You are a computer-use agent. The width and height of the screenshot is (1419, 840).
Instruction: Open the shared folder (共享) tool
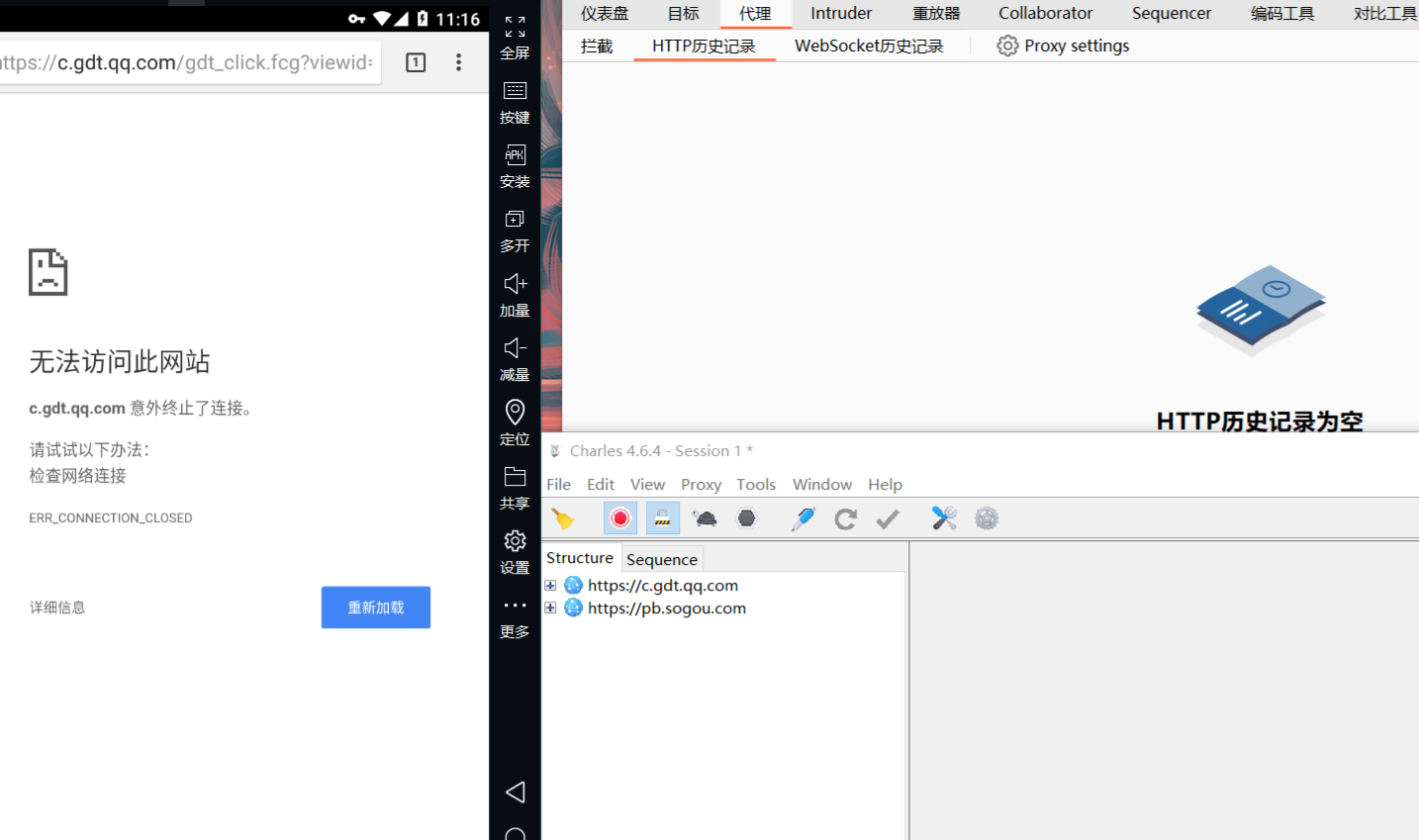click(x=515, y=489)
